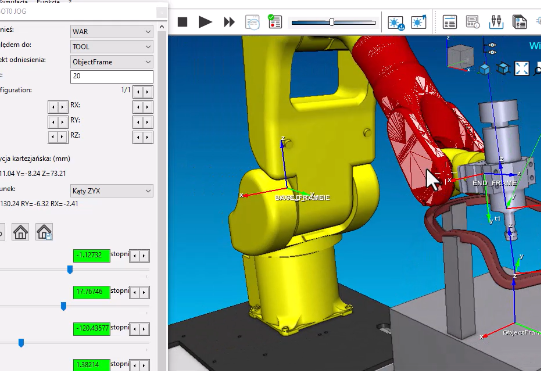Click the RX increase arrow at the far right

tap(148, 107)
